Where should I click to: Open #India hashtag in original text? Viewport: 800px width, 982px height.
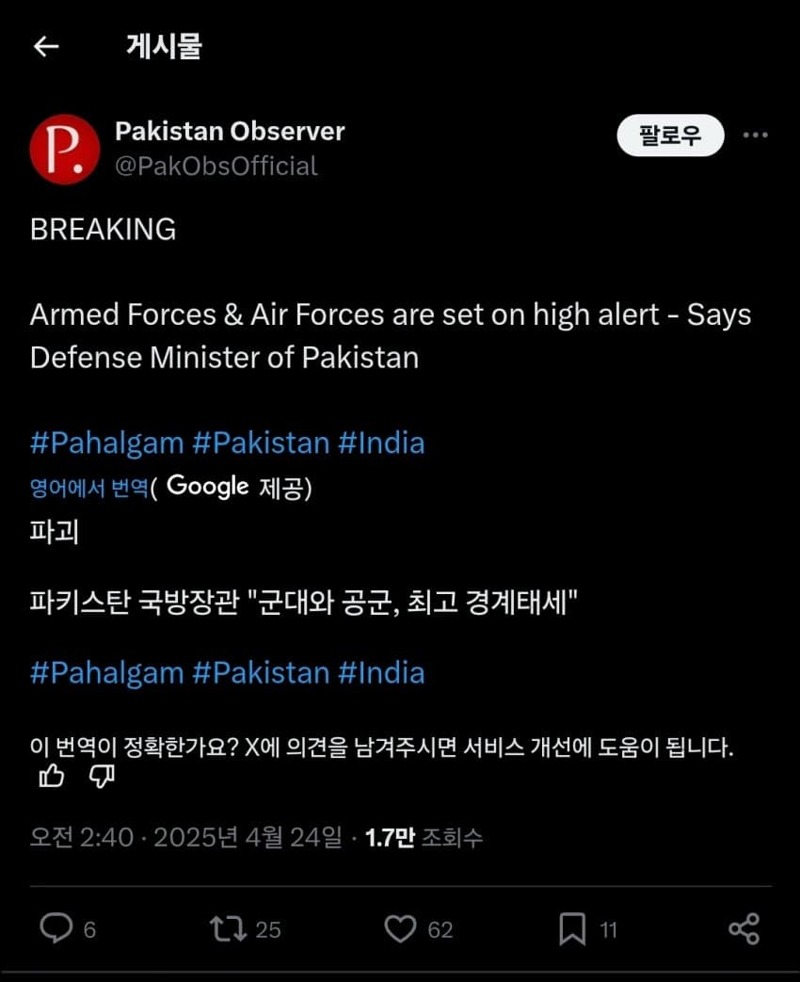[x=381, y=443]
